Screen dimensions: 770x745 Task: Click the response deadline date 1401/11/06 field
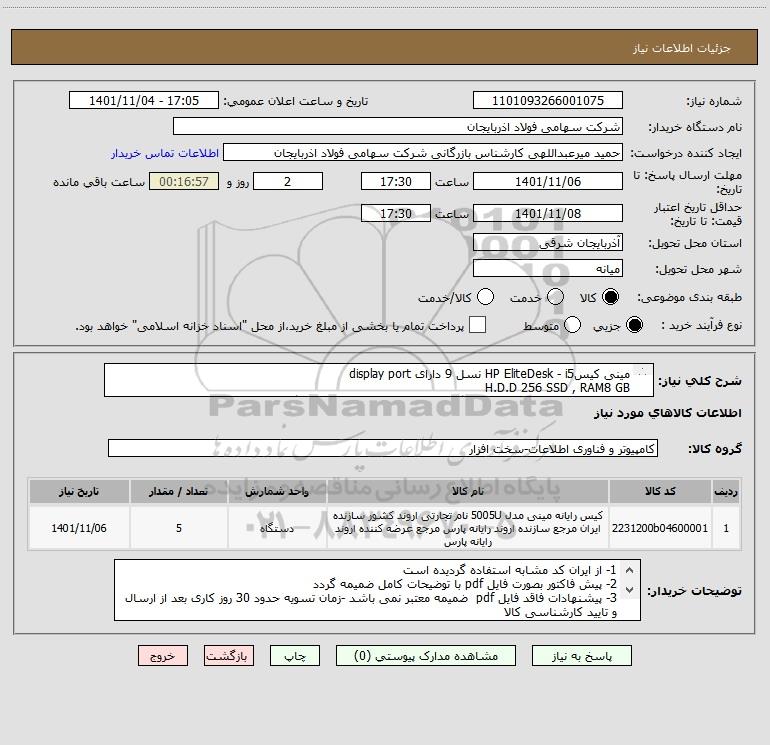click(548, 181)
